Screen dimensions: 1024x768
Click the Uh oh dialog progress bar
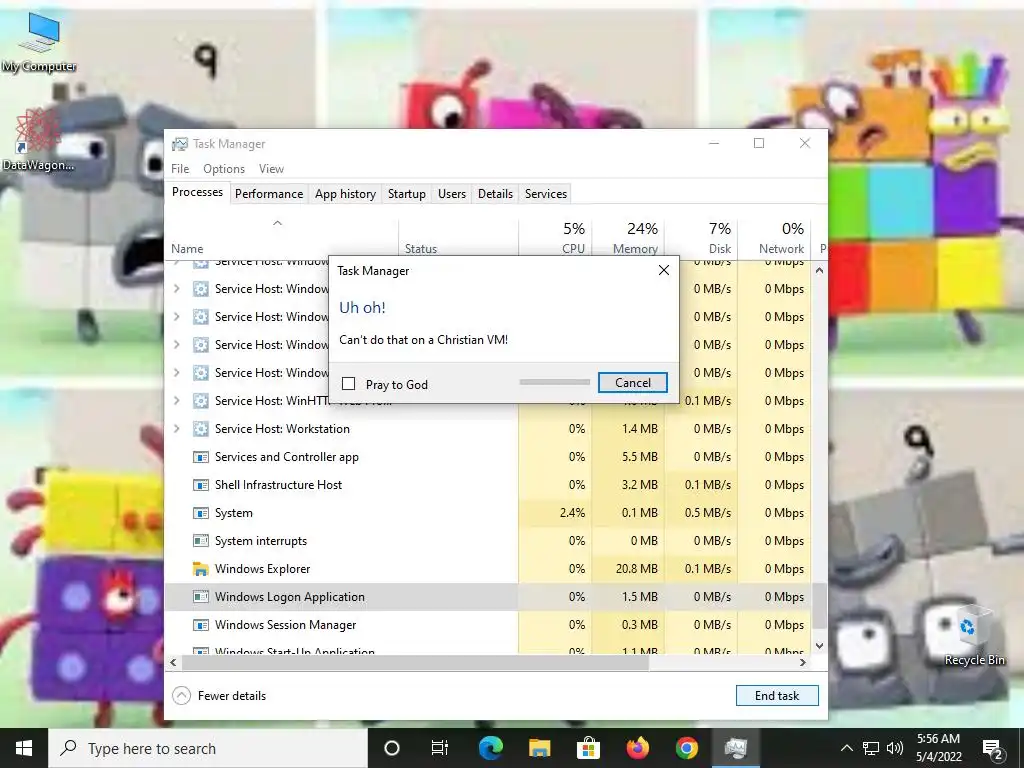coord(554,382)
